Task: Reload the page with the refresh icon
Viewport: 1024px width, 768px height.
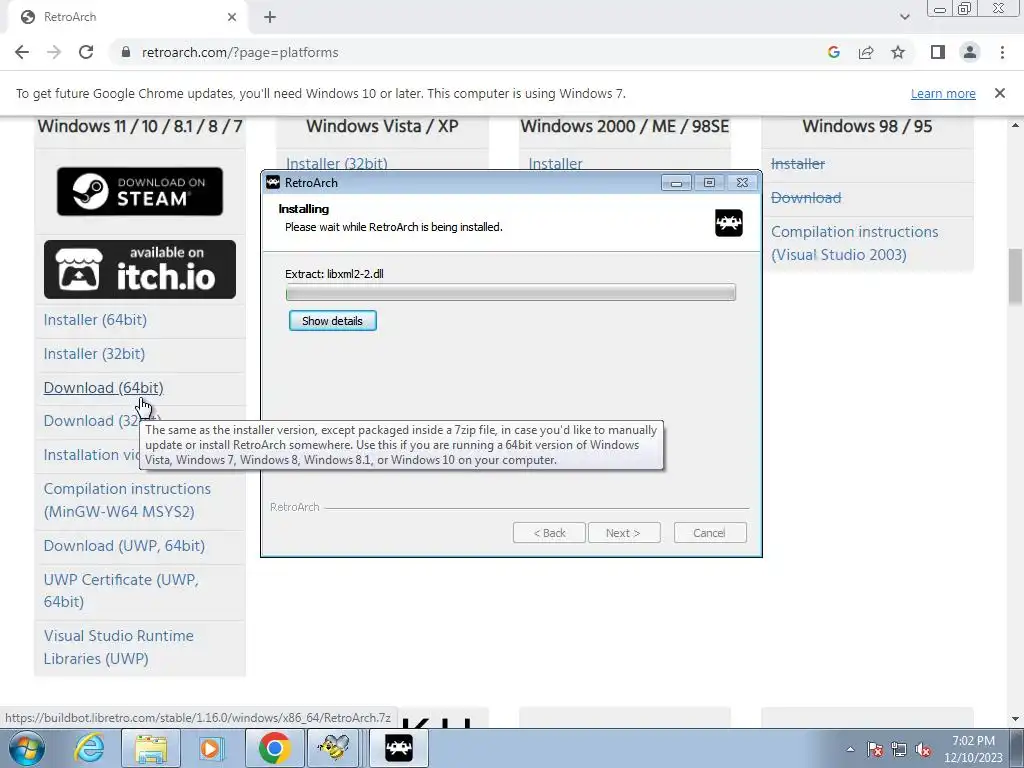Action: (x=86, y=52)
